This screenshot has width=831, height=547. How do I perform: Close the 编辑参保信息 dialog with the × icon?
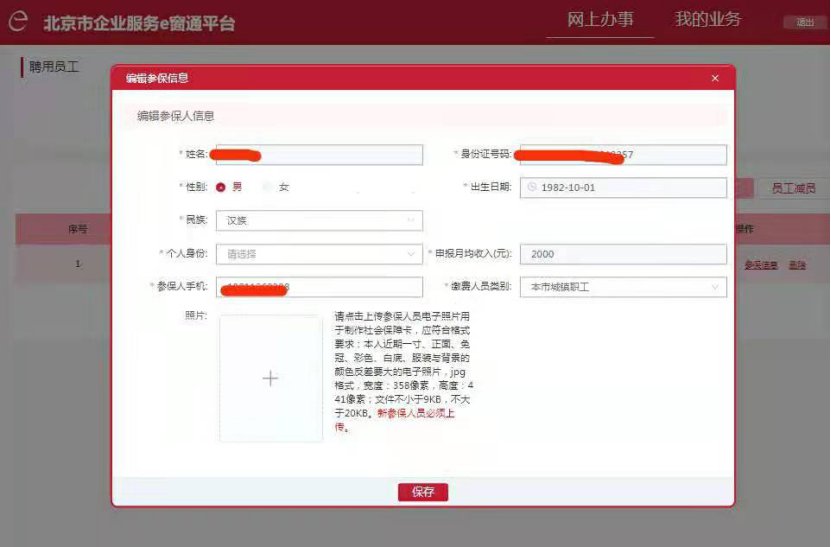pos(714,78)
